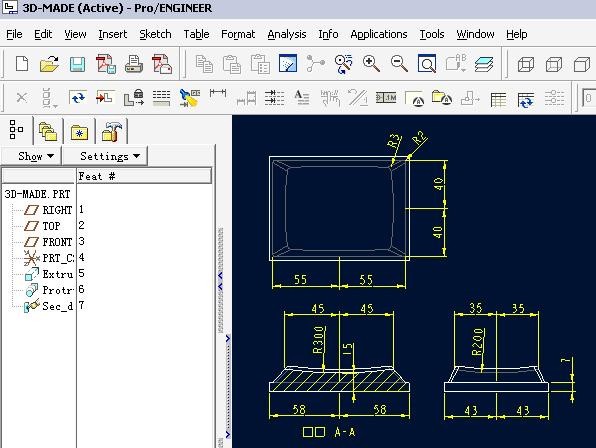The image size is (596, 448).
Task: Click the R300 radius dimension text
Action: pyautogui.click(x=319, y=340)
